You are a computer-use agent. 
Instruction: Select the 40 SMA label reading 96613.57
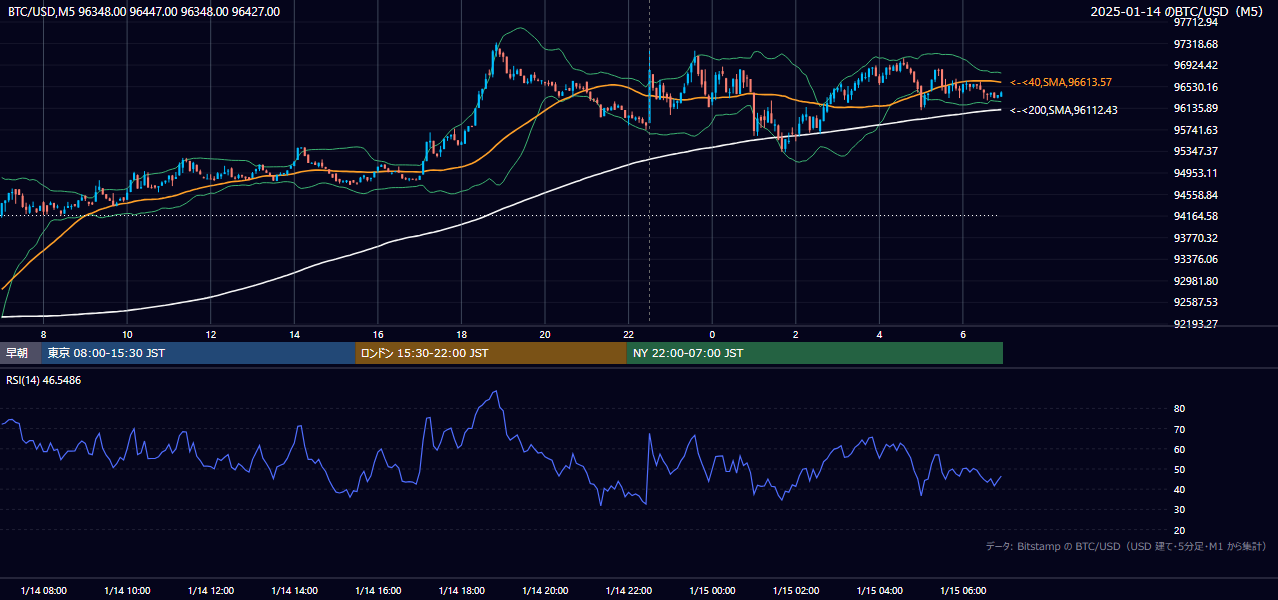click(1061, 82)
